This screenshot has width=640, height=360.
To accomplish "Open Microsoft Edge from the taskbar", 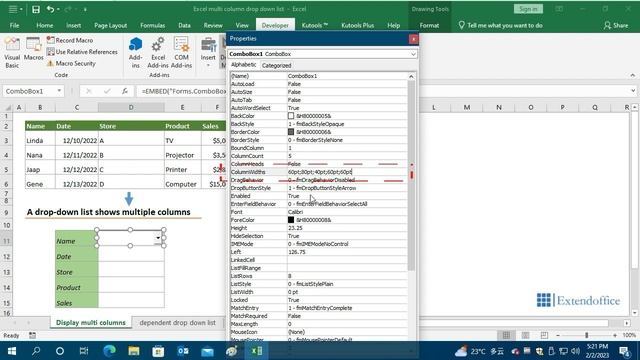I will (x=109, y=351).
